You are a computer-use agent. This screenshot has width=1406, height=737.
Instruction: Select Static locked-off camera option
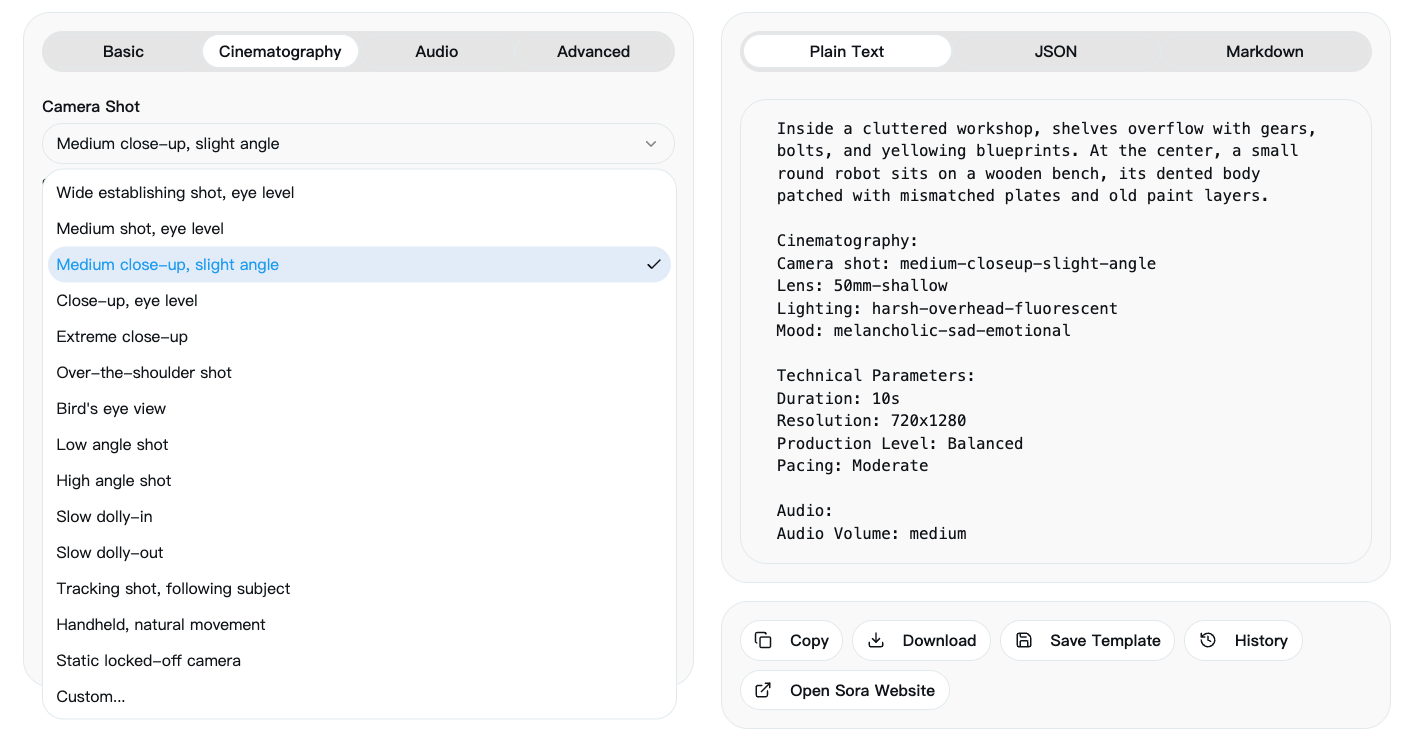coord(149,661)
